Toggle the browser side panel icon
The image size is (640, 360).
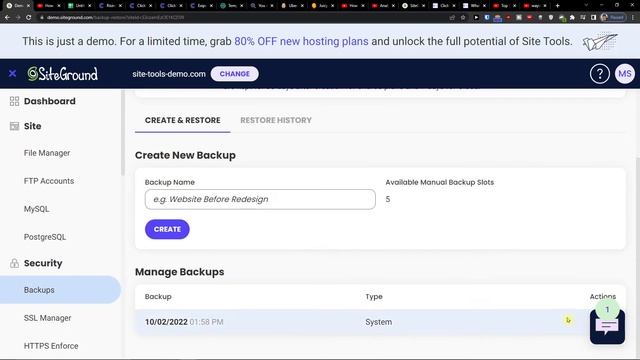tap(593, 18)
